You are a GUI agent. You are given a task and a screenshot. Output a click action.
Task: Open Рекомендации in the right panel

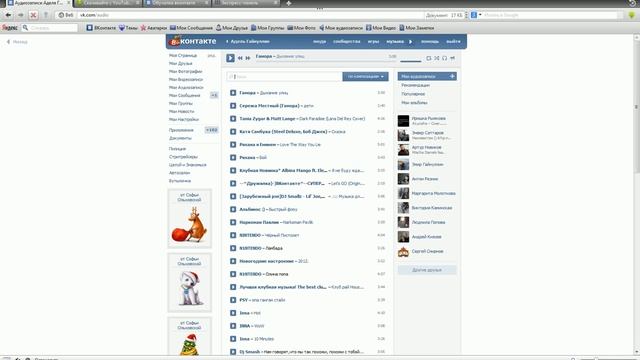click(x=416, y=85)
